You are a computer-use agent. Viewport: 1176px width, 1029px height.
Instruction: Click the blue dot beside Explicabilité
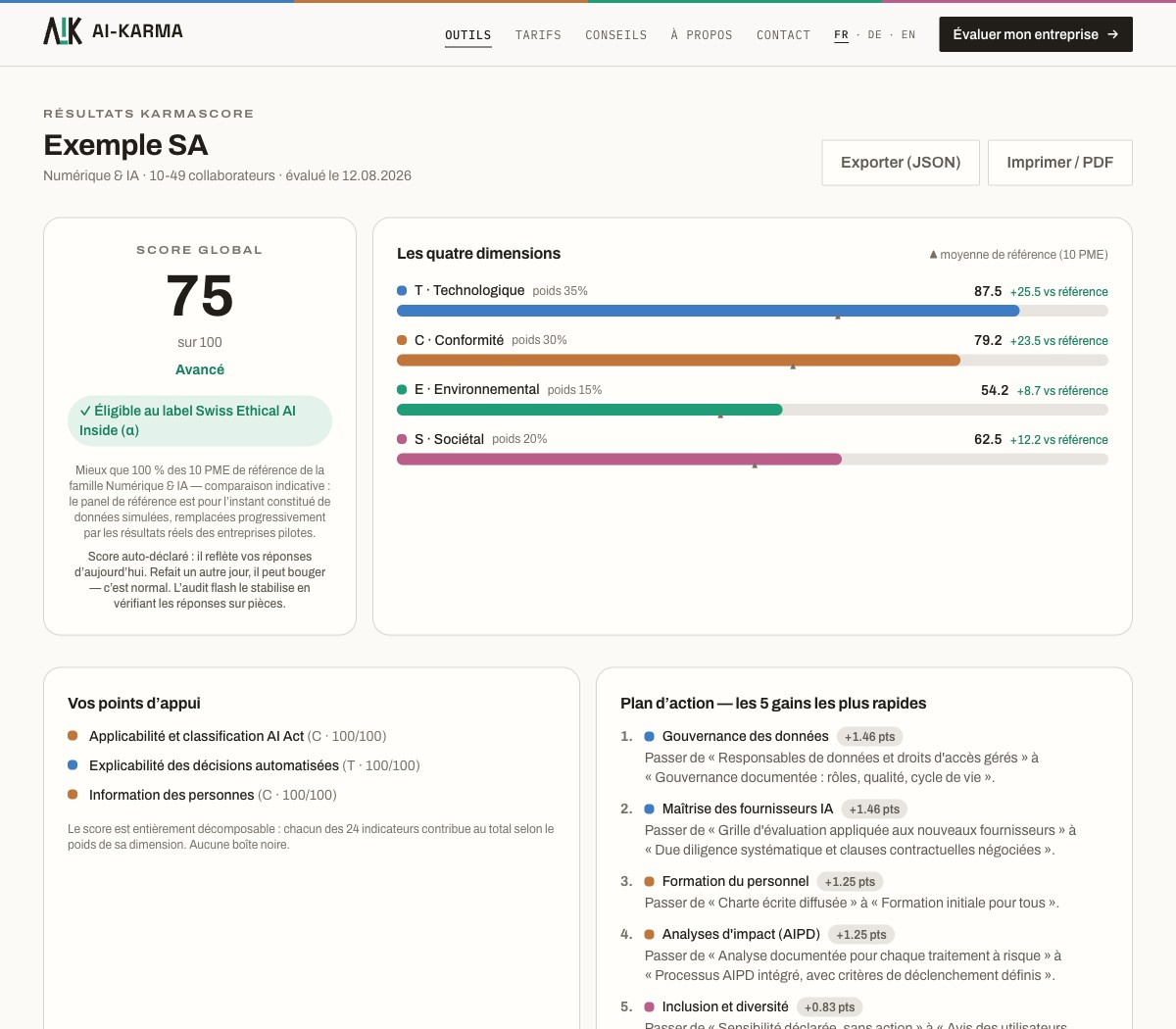pos(73,765)
